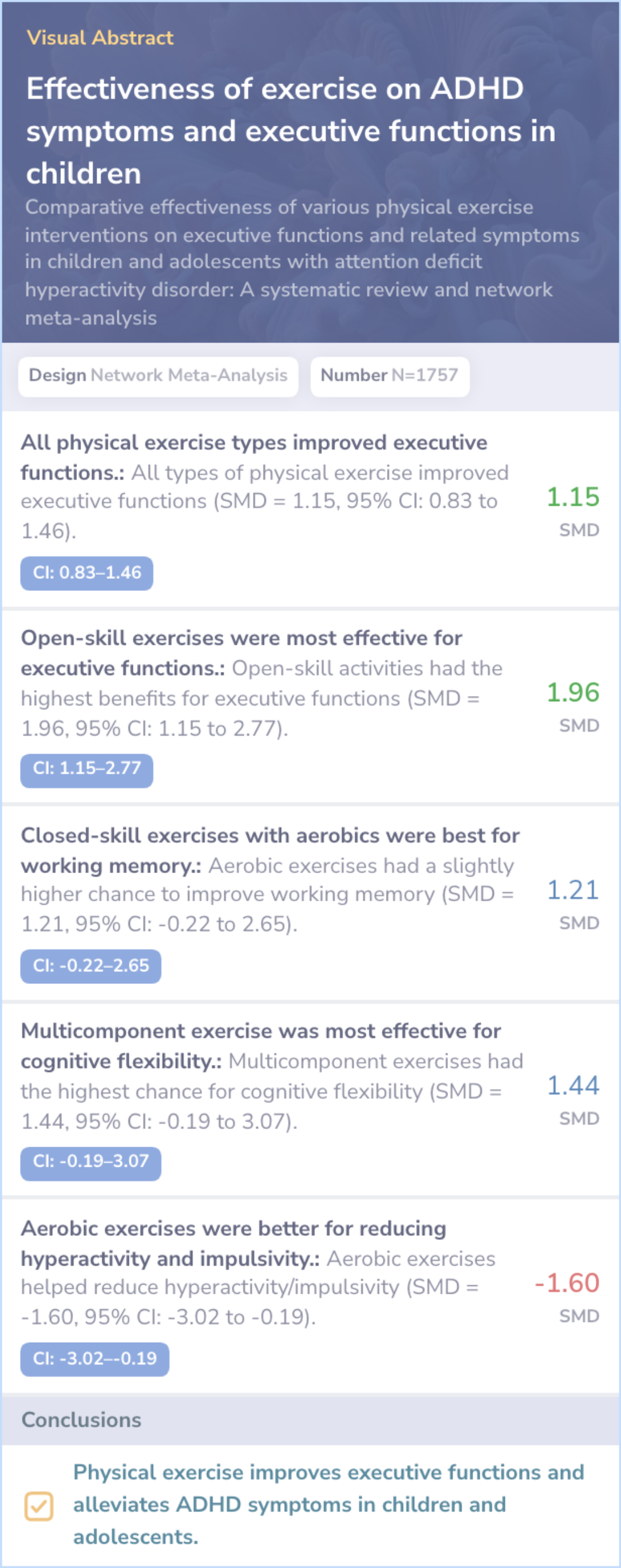
Task: Click the title about exercise on ADHD symptoms
Action: pos(291,131)
